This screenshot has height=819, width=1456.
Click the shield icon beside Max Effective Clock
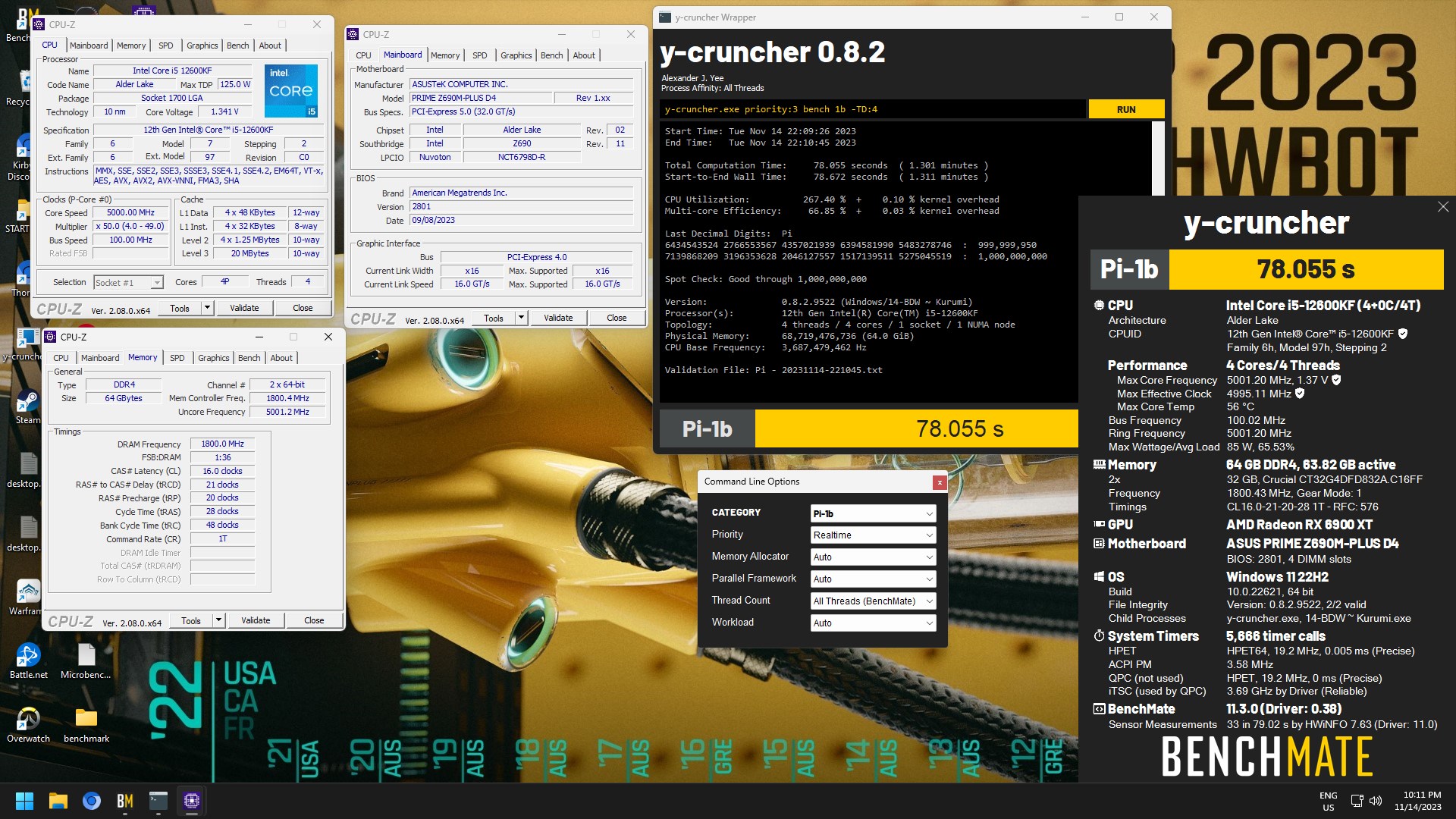pos(1300,394)
